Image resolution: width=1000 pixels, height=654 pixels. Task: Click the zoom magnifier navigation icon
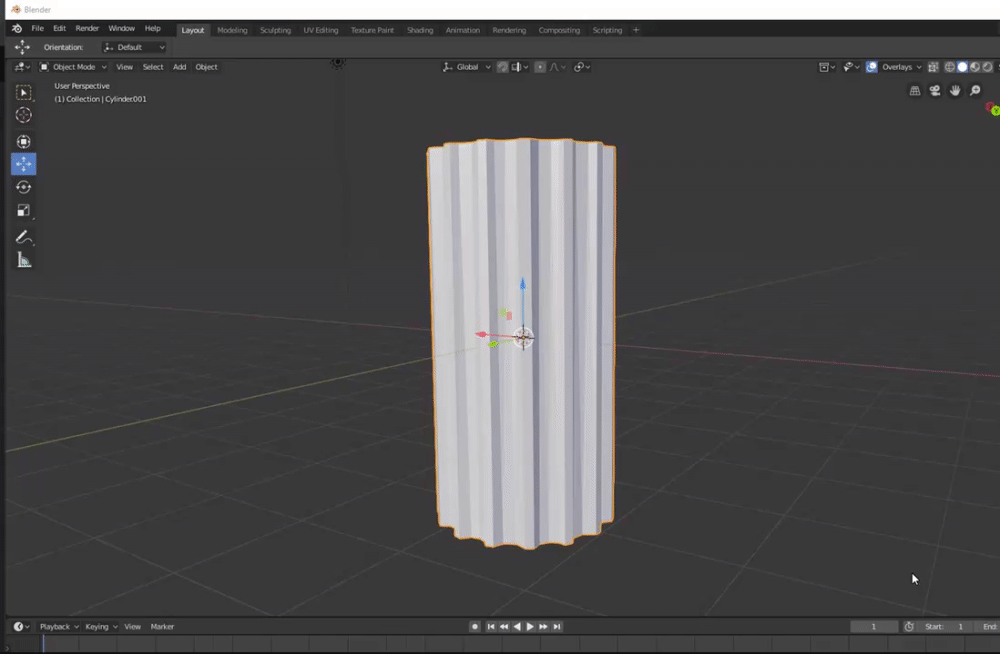click(x=975, y=91)
